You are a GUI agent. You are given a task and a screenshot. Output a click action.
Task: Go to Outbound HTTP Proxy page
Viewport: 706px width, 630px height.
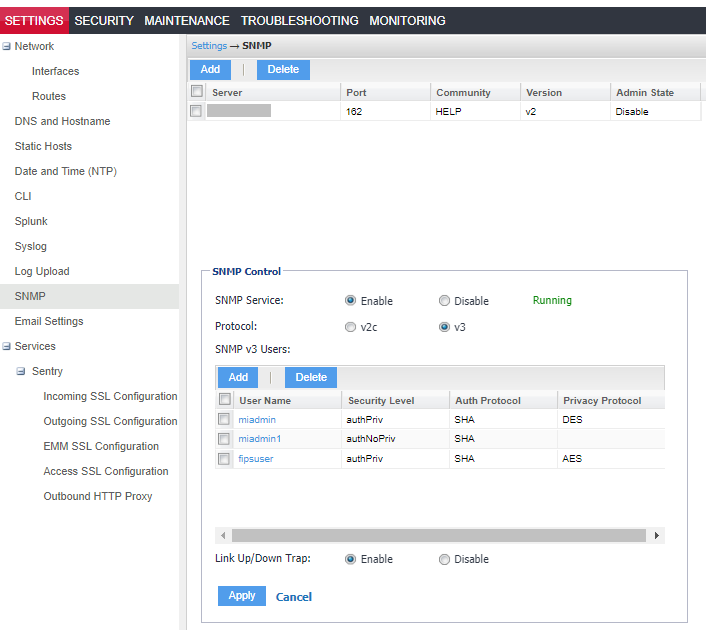[x=97, y=496]
